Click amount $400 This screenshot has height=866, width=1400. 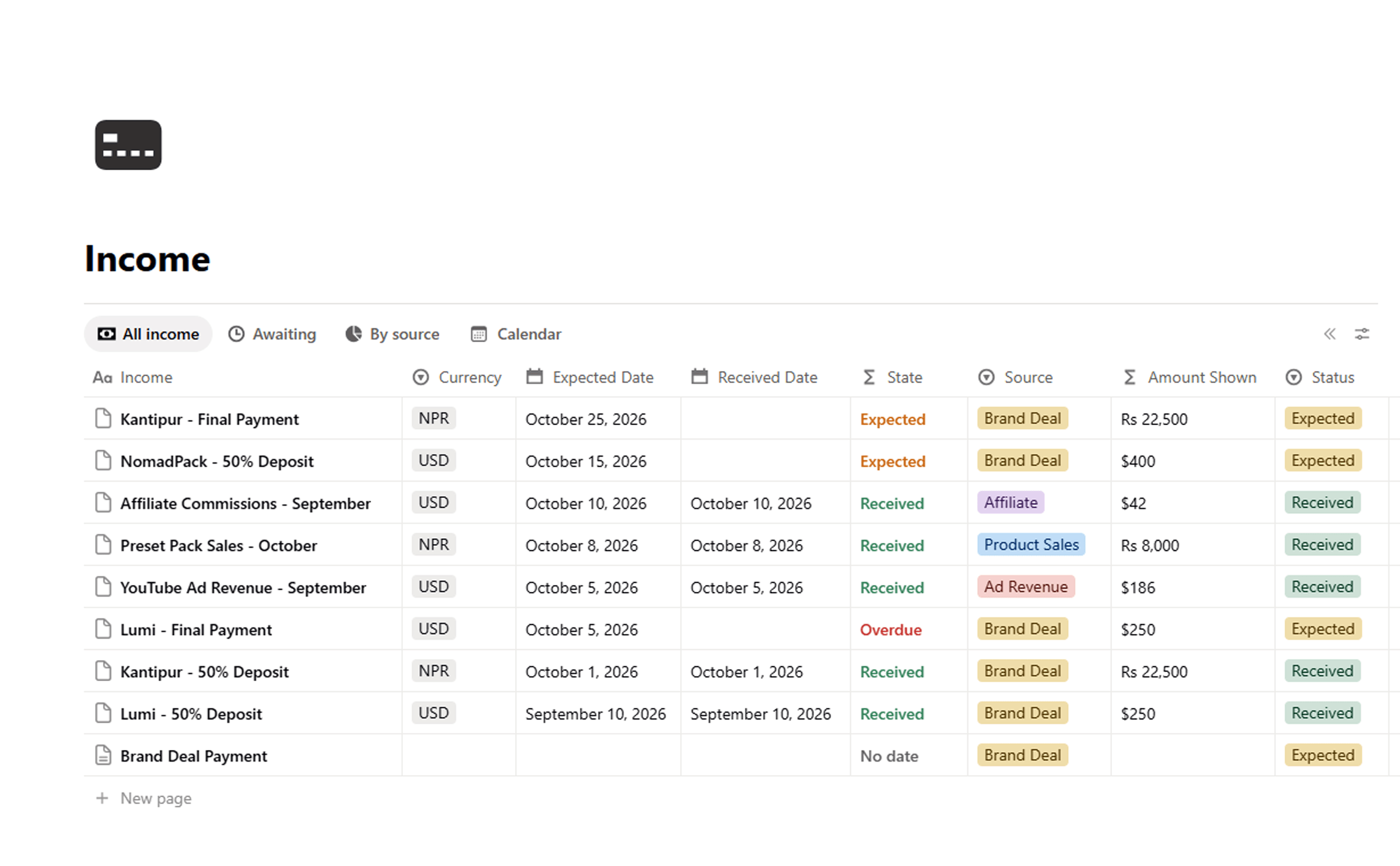(x=1137, y=461)
